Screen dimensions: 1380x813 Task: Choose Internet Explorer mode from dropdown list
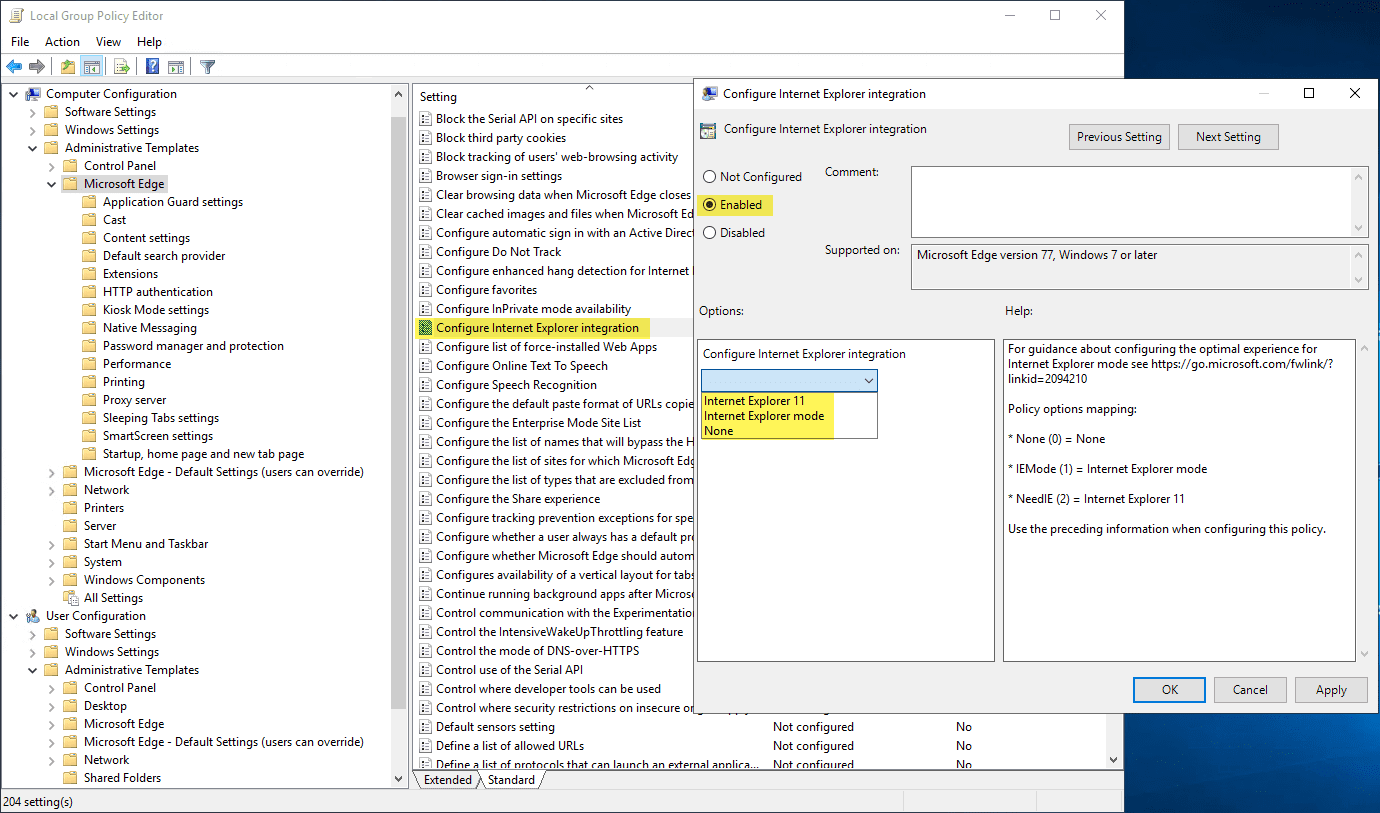(764, 416)
